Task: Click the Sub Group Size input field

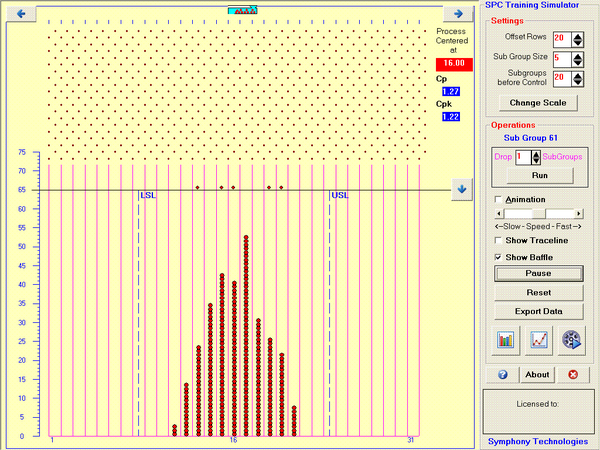Action: pos(562,60)
